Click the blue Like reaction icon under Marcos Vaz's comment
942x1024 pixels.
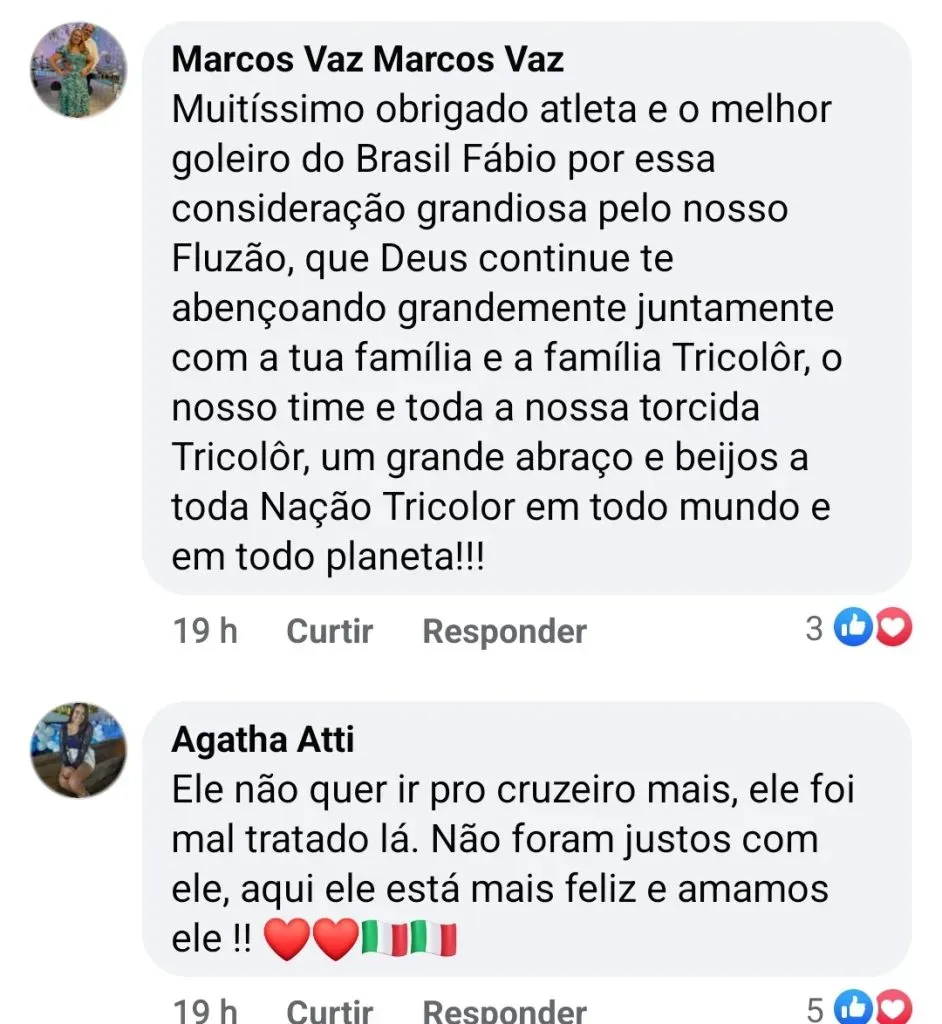pyautogui.click(x=851, y=628)
